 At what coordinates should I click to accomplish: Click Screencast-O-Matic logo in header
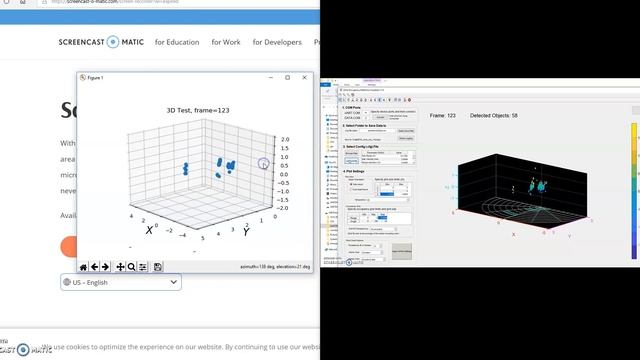click(101, 42)
